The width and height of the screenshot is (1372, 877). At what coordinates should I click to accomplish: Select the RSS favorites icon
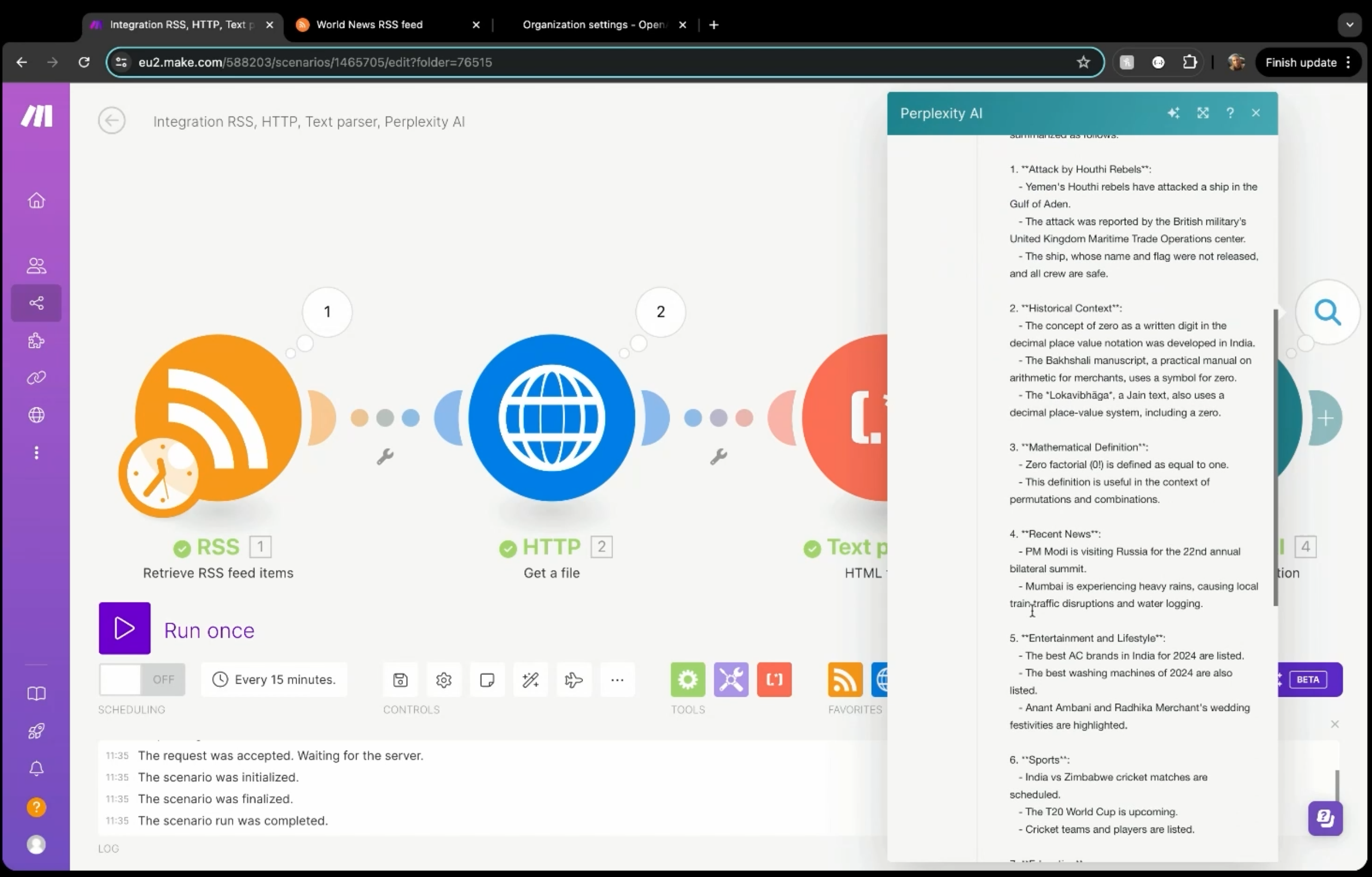point(844,679)
